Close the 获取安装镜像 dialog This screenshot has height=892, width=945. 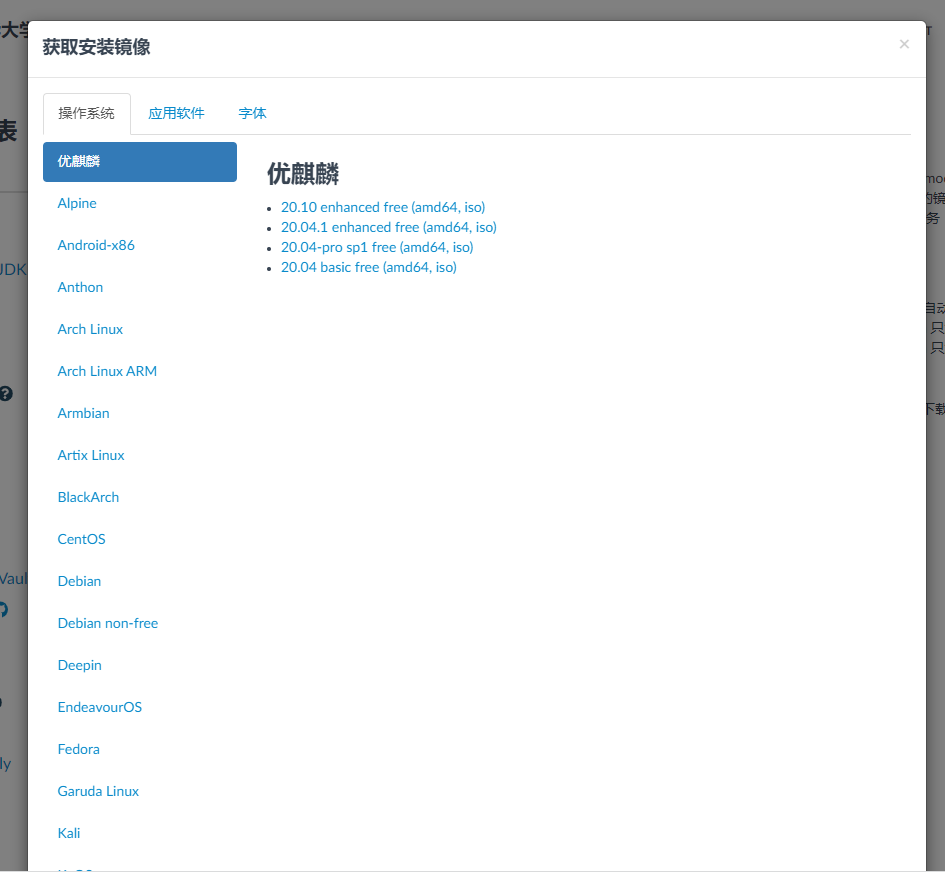(x=903, y=44)
